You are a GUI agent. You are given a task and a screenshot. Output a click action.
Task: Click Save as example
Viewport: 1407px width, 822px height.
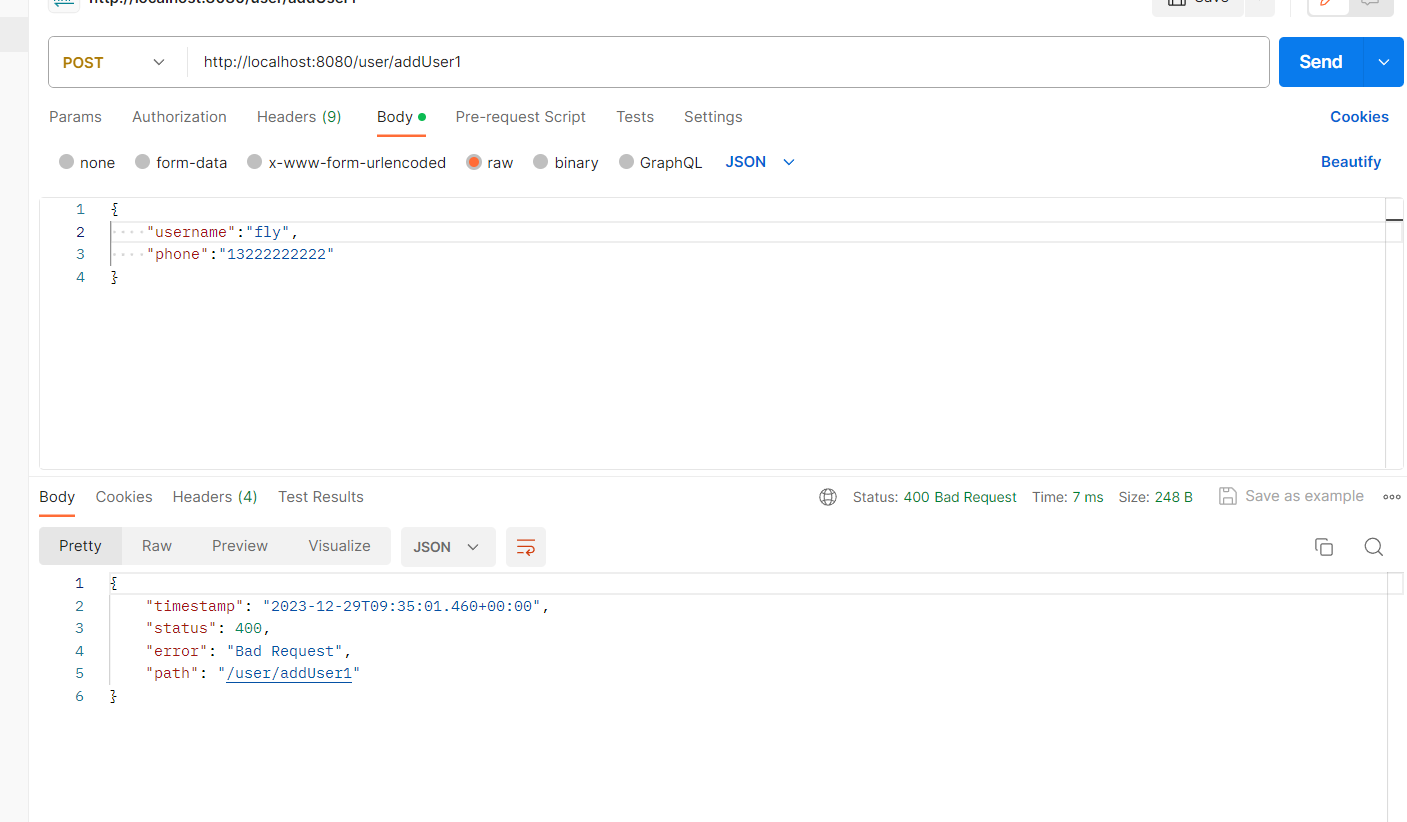click(x=1291, y=496)
